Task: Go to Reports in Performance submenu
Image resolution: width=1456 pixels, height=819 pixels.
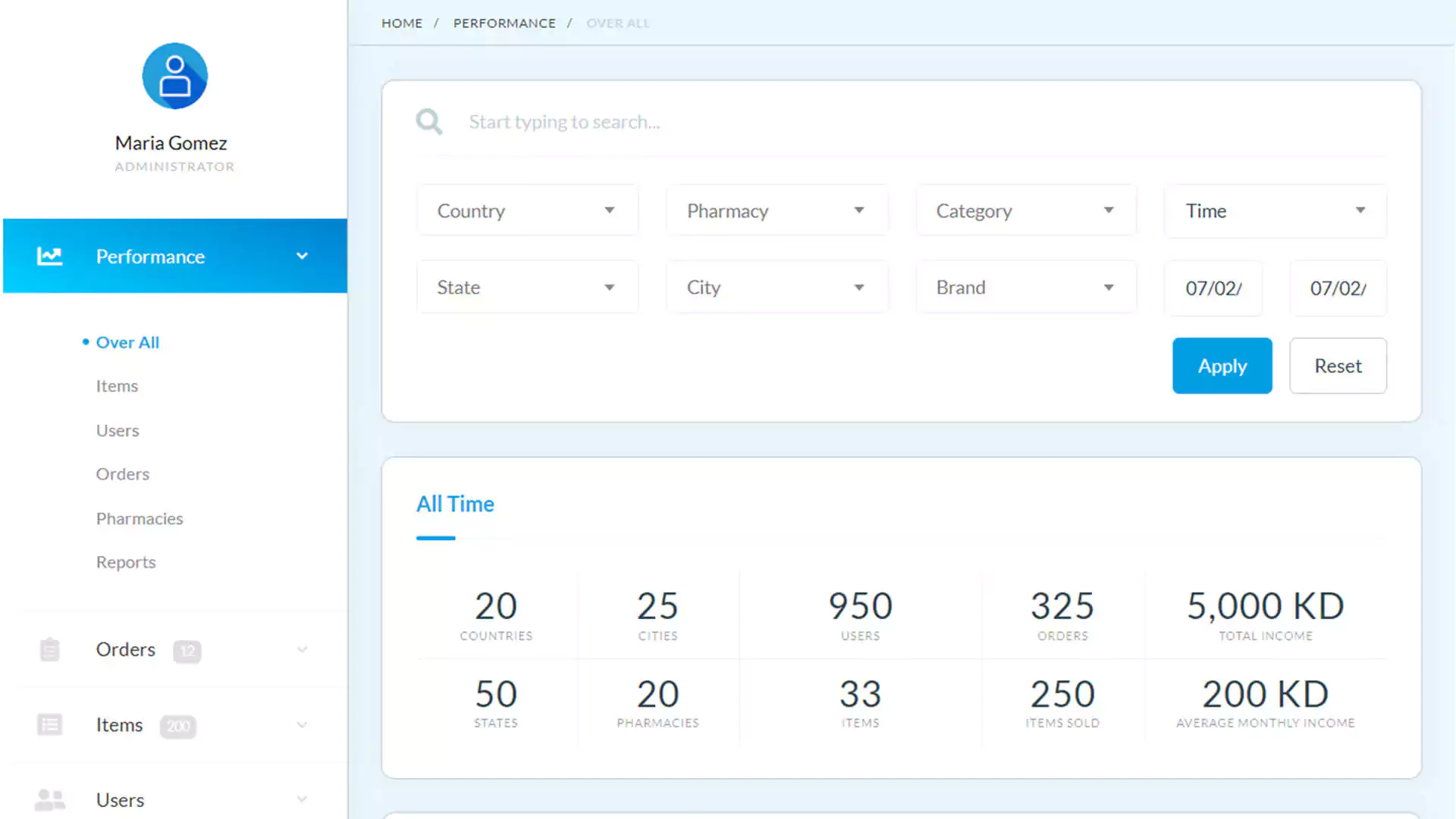Action: [x=126, y=562]
